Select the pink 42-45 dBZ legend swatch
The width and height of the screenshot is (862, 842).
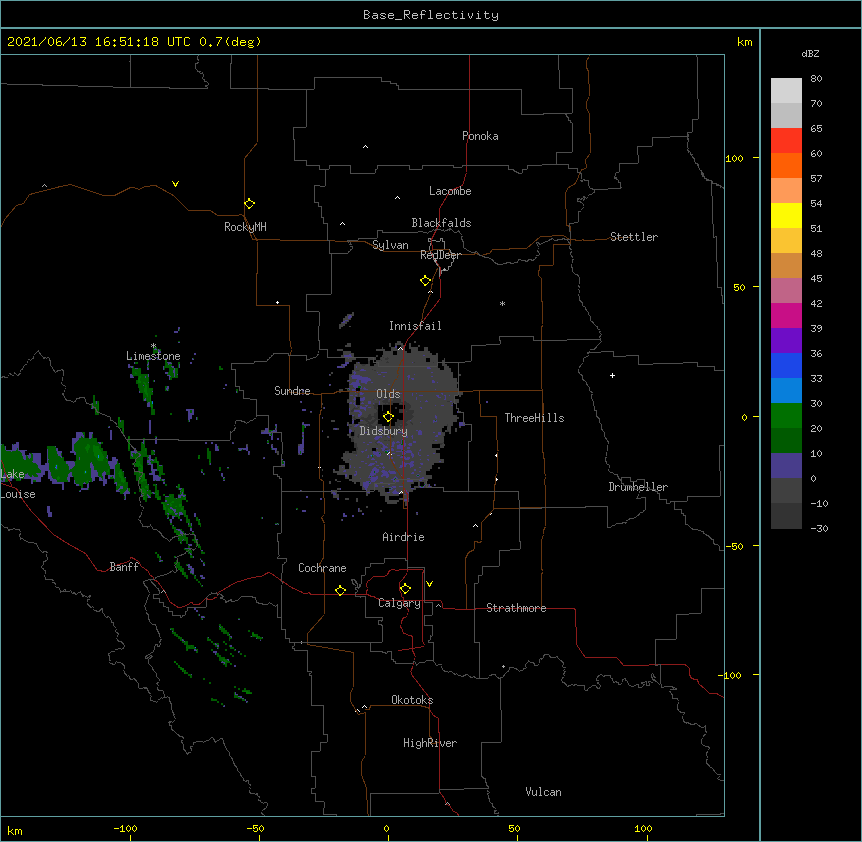point(786,291)
